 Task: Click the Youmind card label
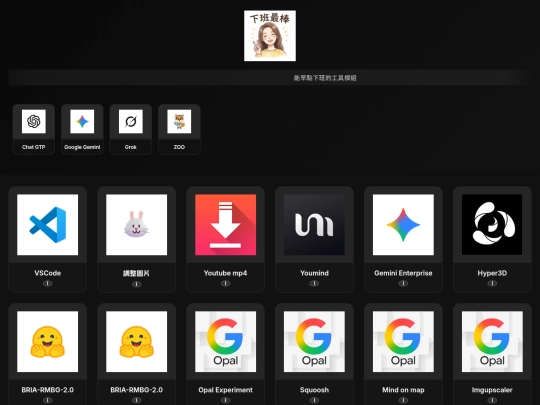pyautogui.click(x=314, y=273)
